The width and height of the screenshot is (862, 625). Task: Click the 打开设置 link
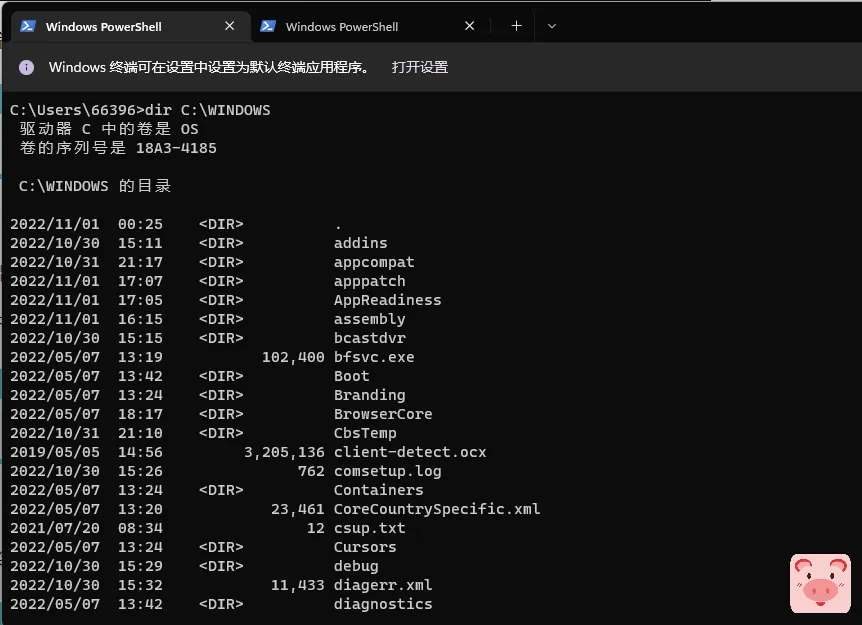pyautogui.click(x=420, y=67)
